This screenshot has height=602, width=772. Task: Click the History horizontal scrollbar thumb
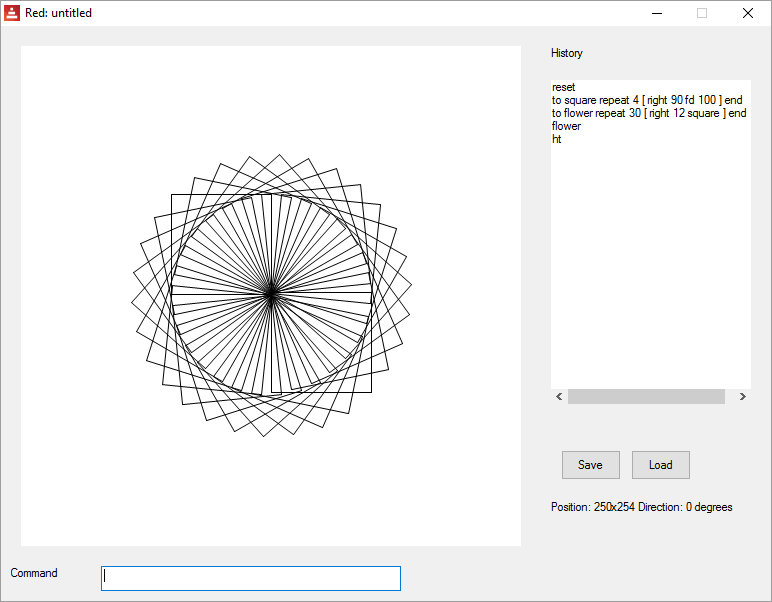tap(646, 397)
